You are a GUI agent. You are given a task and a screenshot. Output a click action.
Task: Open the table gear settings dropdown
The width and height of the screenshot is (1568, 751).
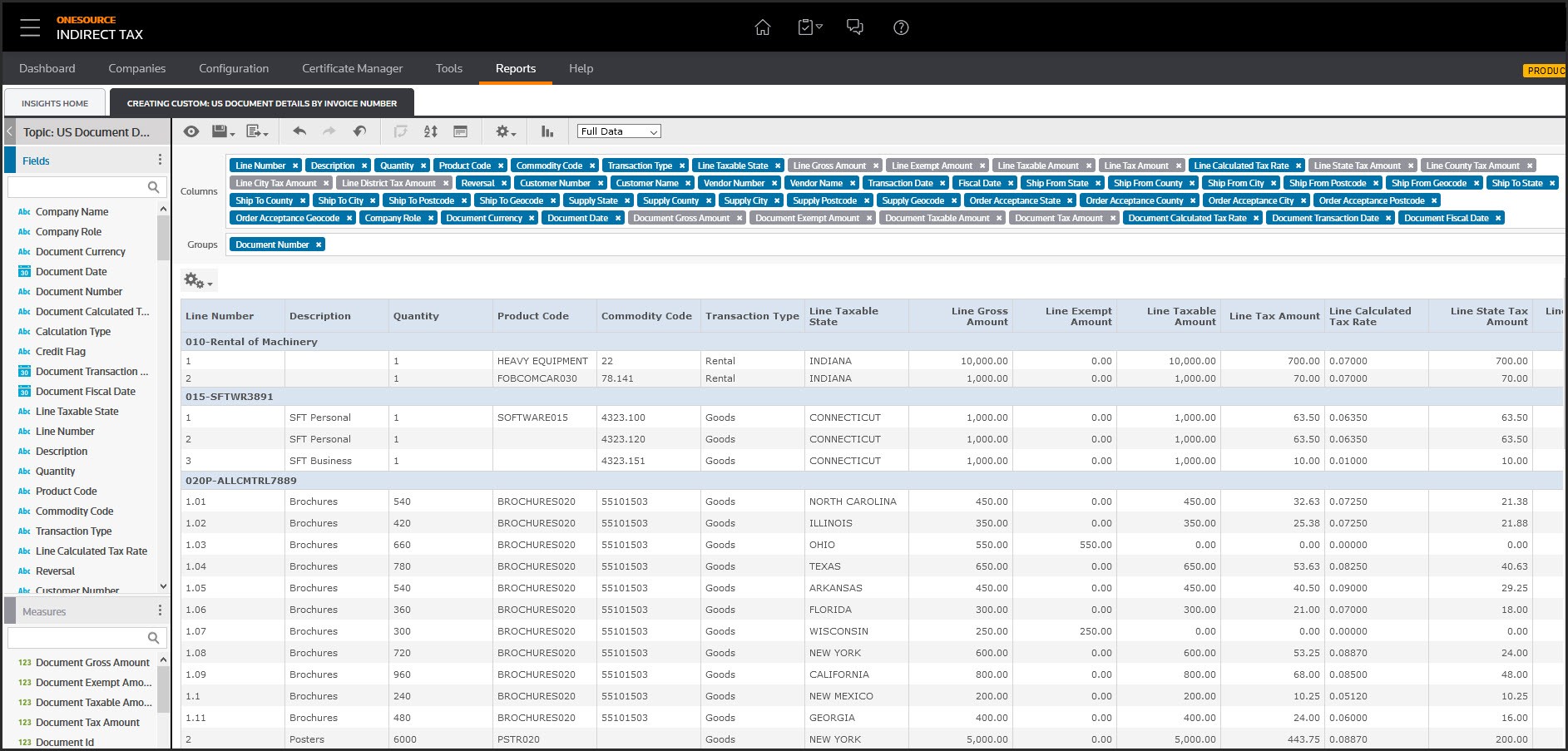pos(198,281)
